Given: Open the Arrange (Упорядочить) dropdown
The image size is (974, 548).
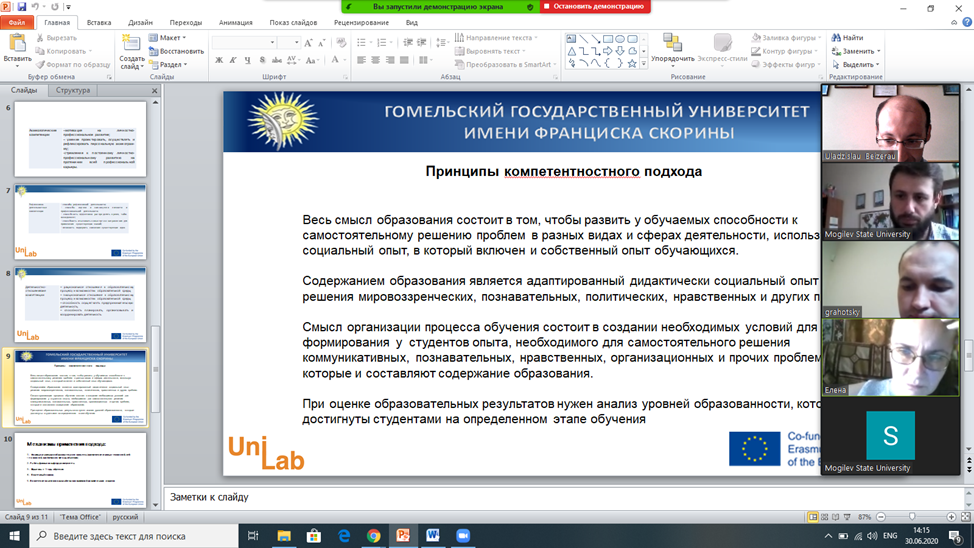Looking at the screenshot, I should pyautogui.click(x=673, y=48).
